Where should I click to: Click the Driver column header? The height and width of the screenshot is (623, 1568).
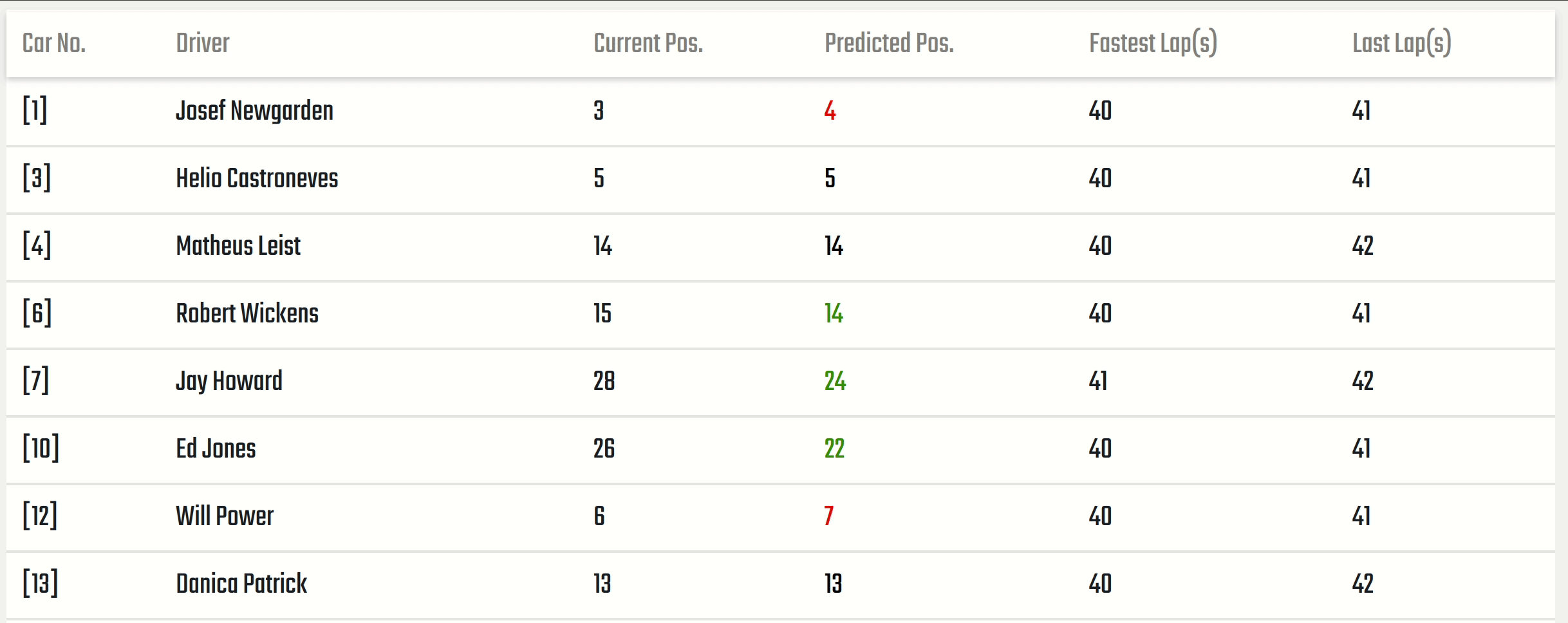(203, 44)
